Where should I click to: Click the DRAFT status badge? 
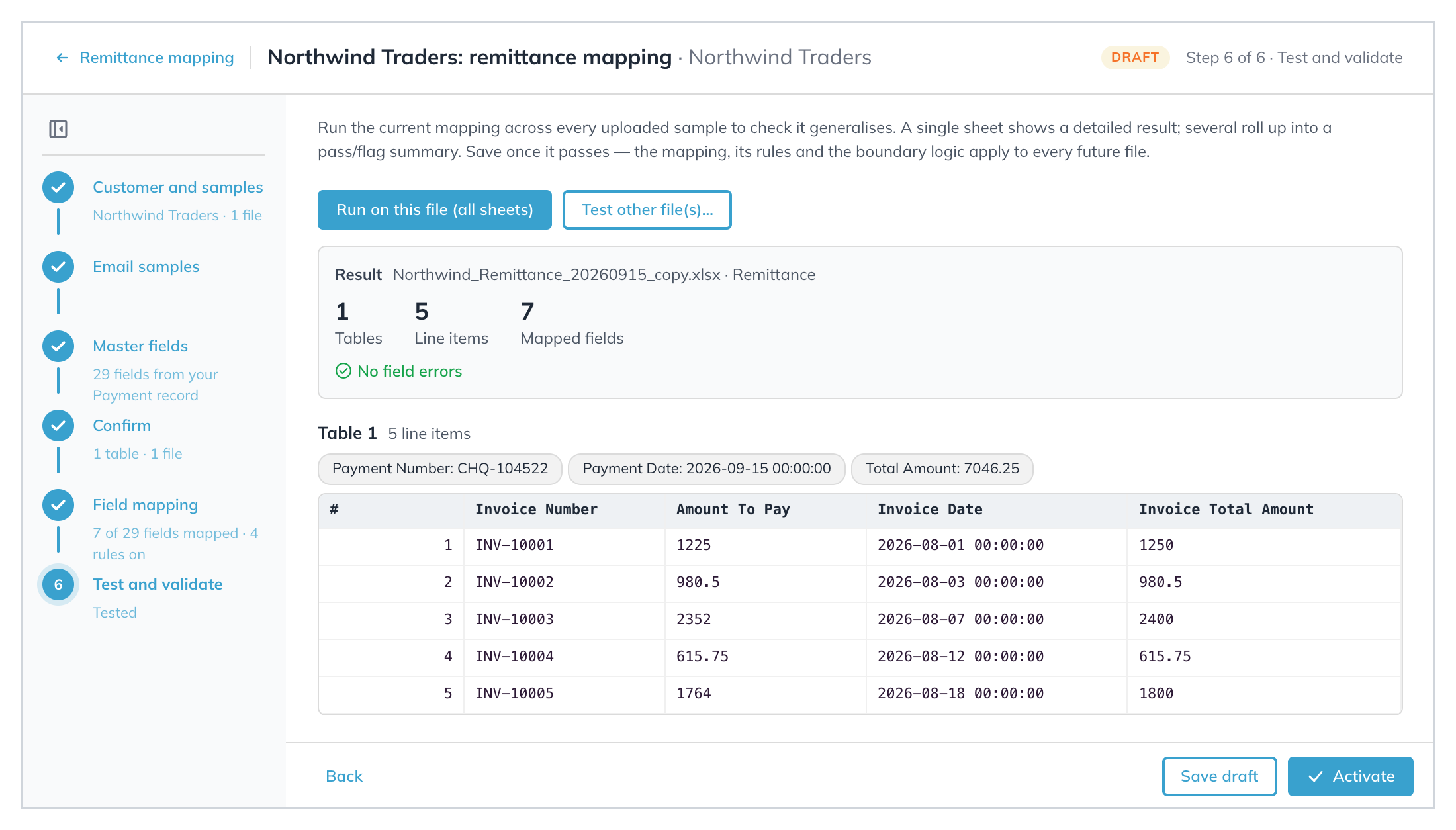[1135, 58]
